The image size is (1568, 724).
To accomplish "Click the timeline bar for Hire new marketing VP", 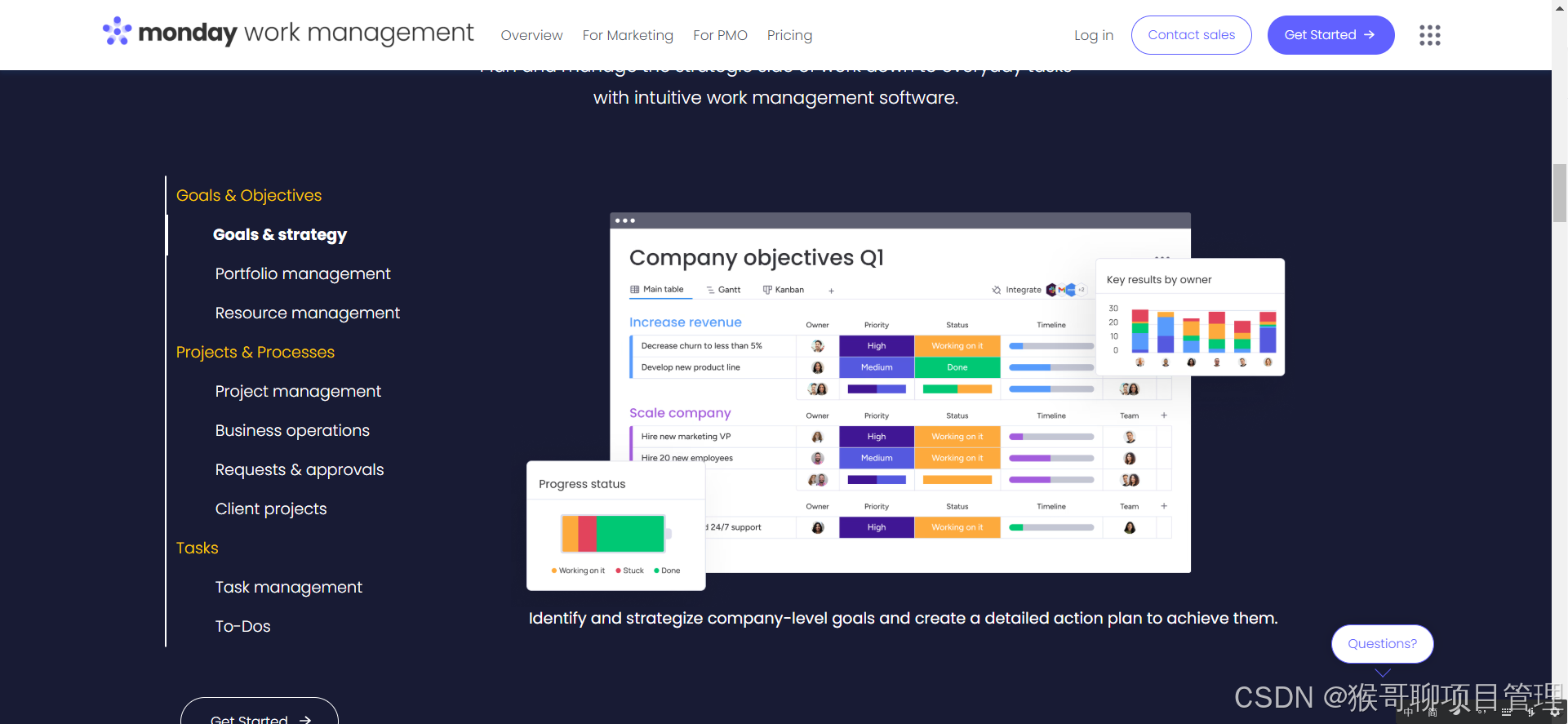I will pos(1051,437).
